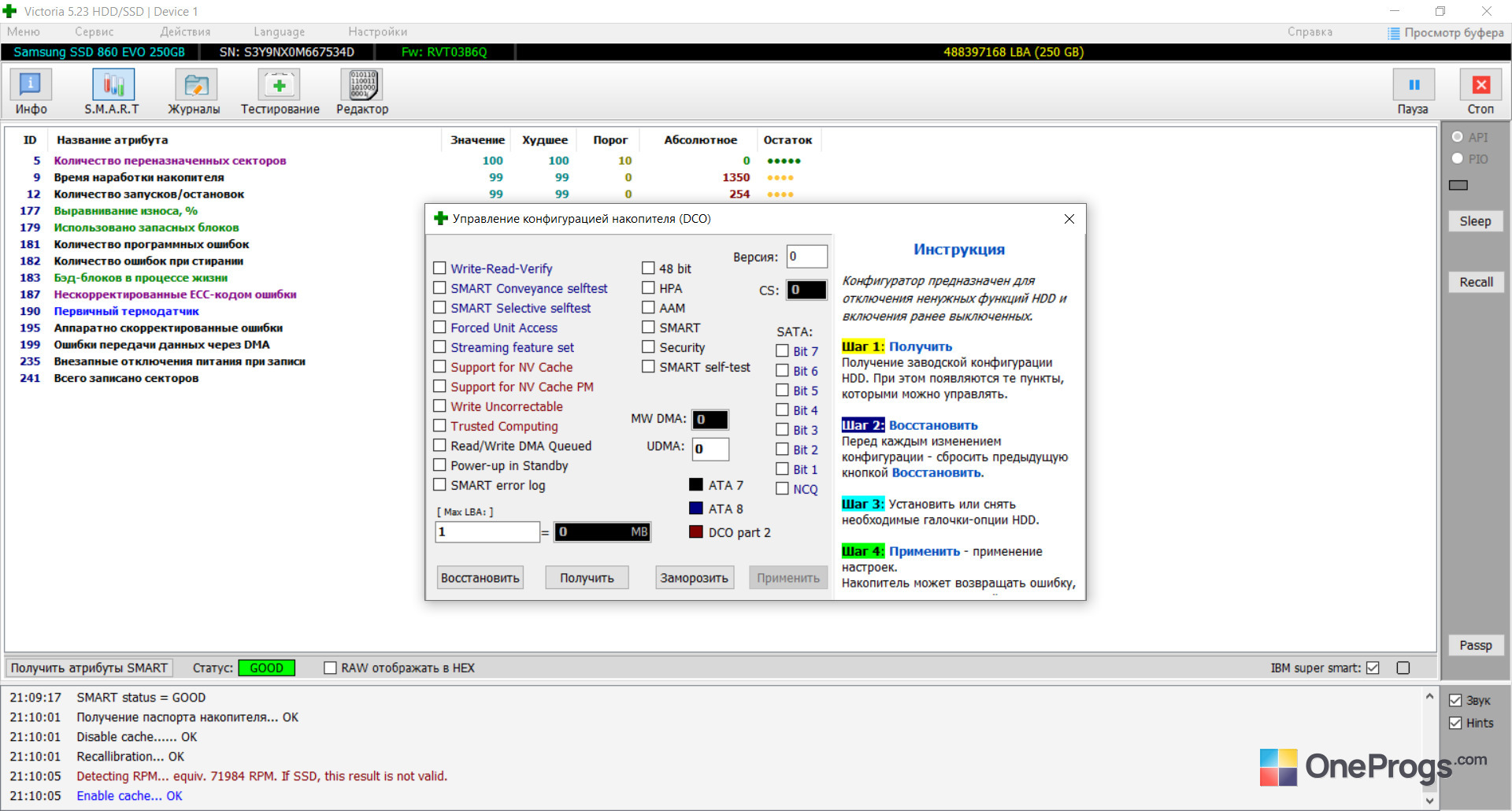This screenshot has height=811, width=1512.
Task: Click the Sleep button
Action: tap(1476, 221)
